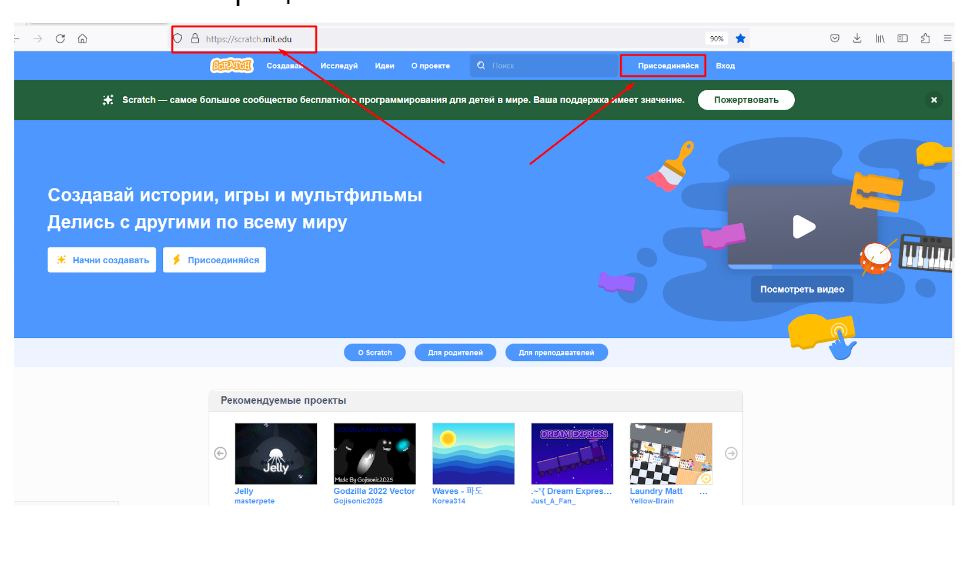Open the Godzilla 2022 Vector thumbnail

[375, 454]
